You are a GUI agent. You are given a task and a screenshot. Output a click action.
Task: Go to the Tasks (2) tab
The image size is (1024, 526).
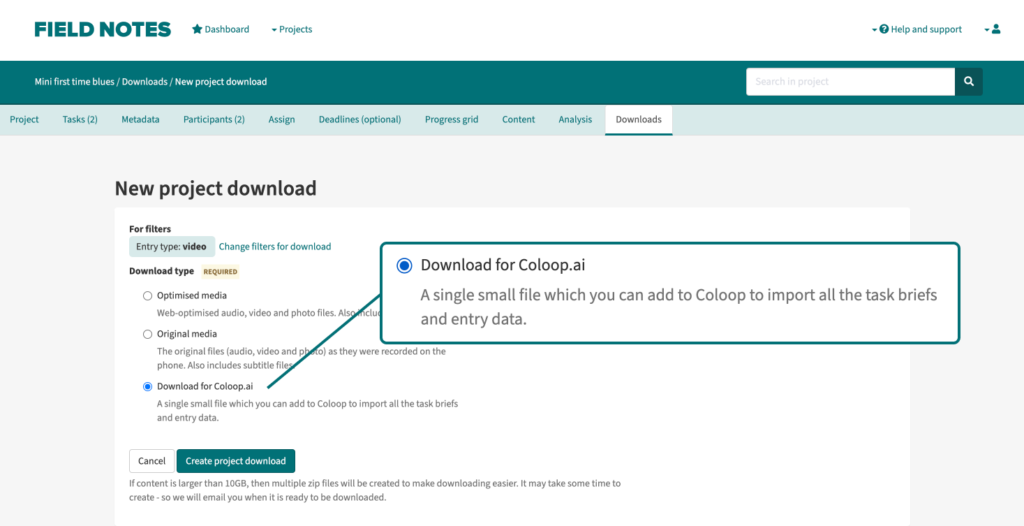tap(80, 120)
